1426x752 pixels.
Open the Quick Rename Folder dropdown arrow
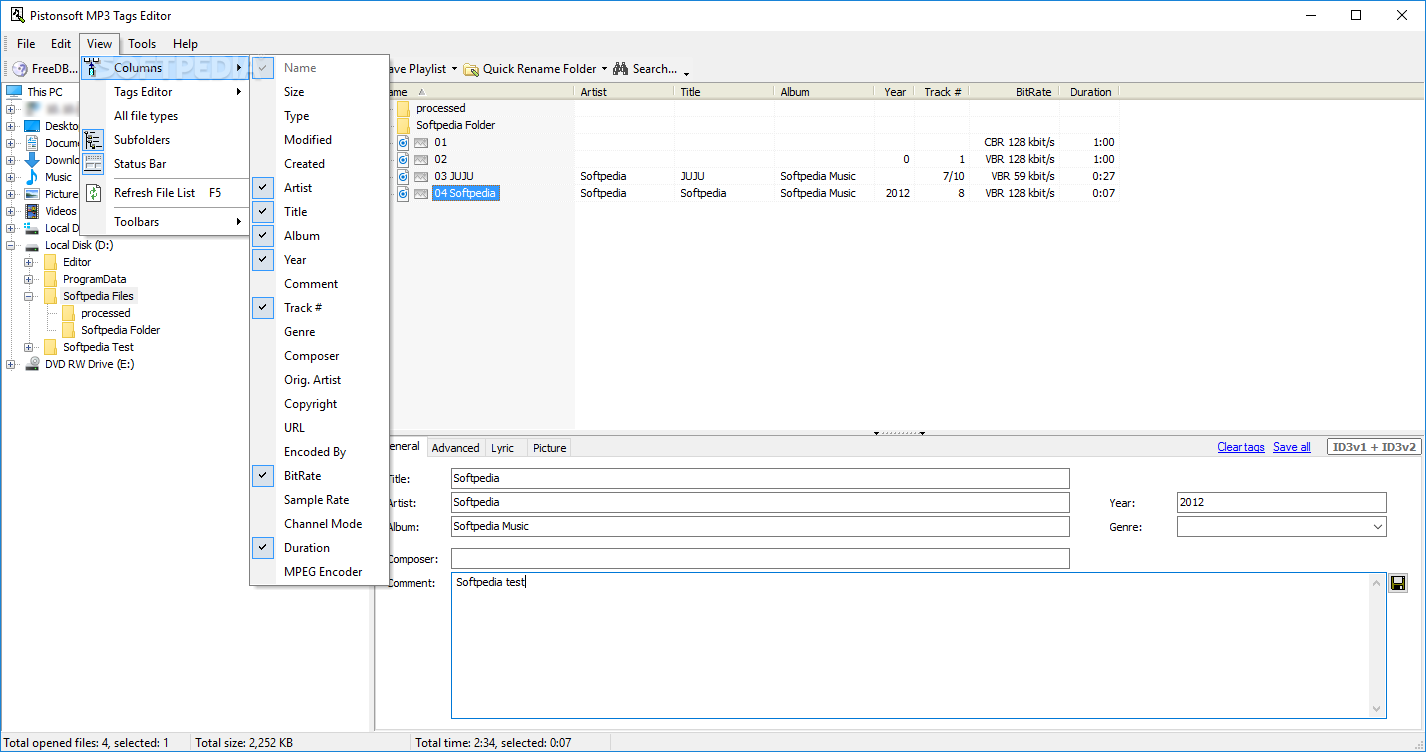click(x=604, y=69)
